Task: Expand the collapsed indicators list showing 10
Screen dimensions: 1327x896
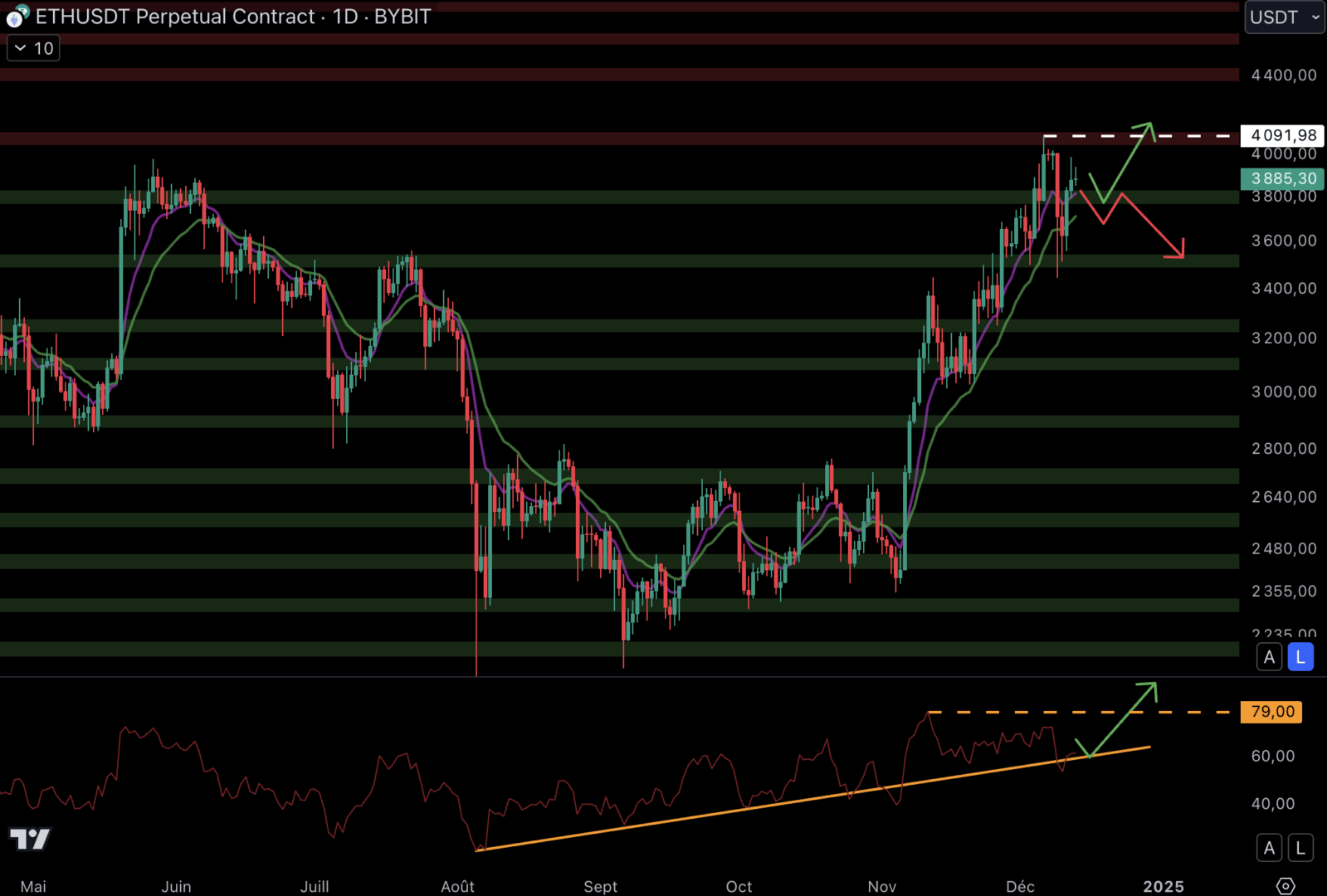Action: (x=33, y=48)
